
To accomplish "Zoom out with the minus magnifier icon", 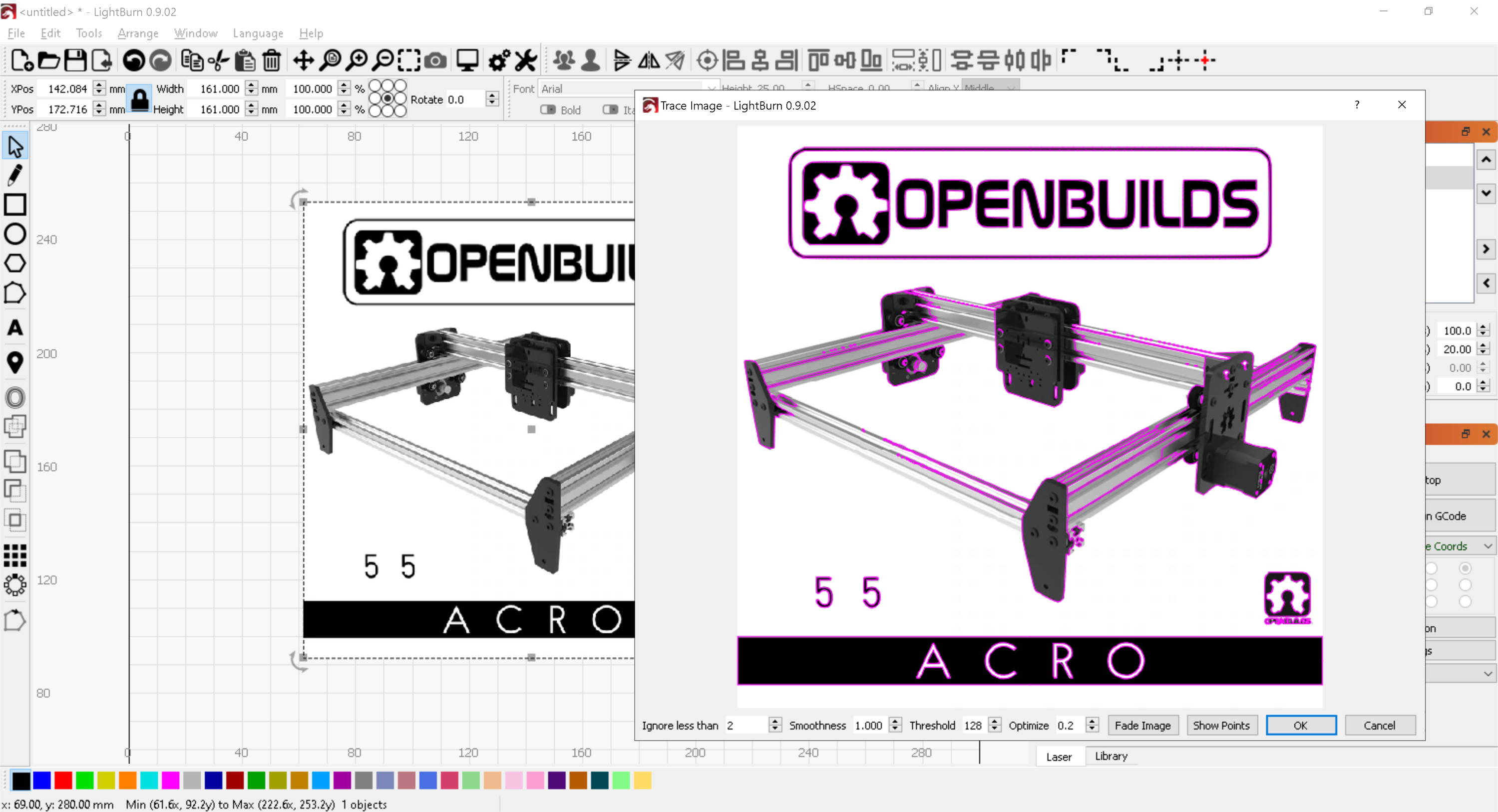I will (383, 60).
